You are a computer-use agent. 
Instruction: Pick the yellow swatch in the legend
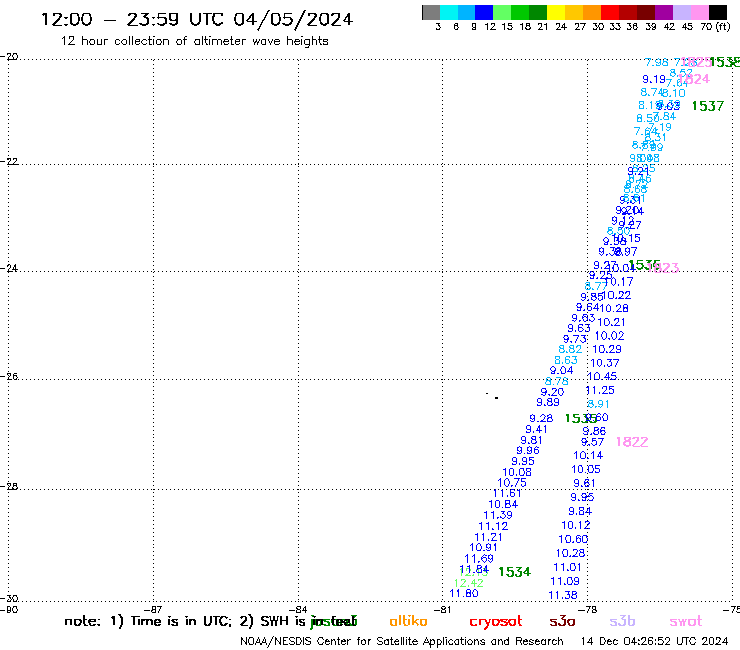click(x=555, y=12)
